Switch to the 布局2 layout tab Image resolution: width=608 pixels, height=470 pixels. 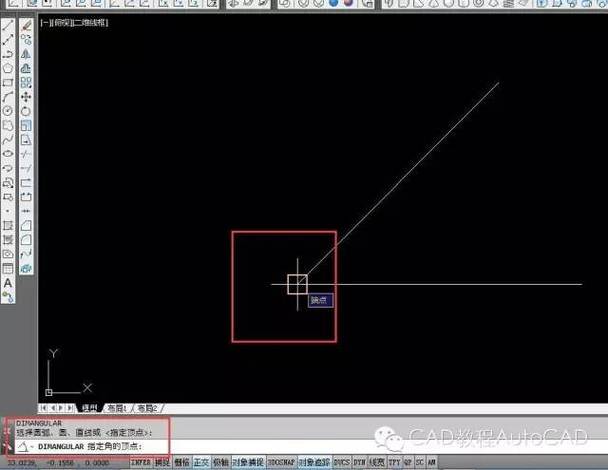pyautogui.click(x=148, y=408)
